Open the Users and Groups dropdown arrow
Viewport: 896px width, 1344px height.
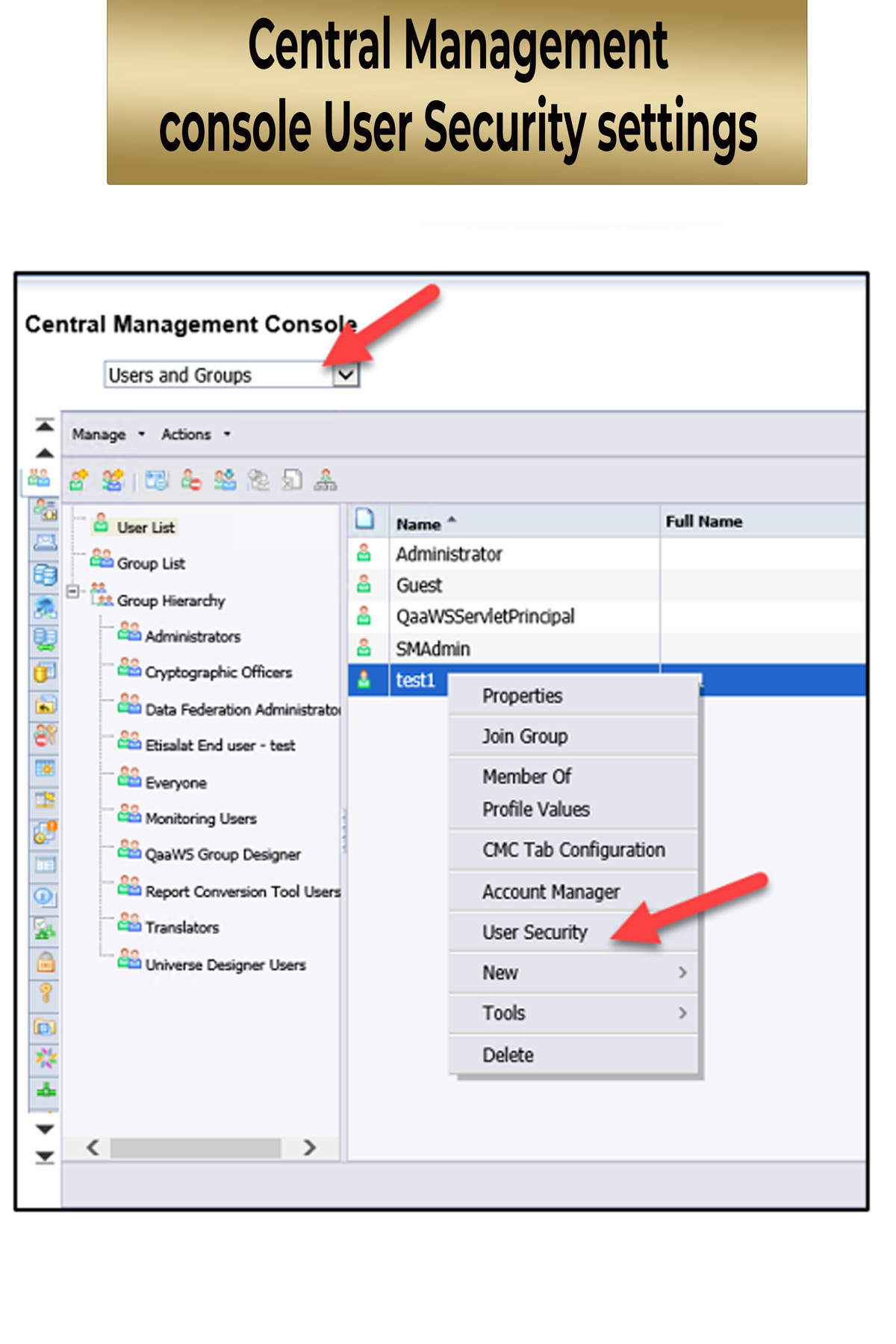(346, 375)
